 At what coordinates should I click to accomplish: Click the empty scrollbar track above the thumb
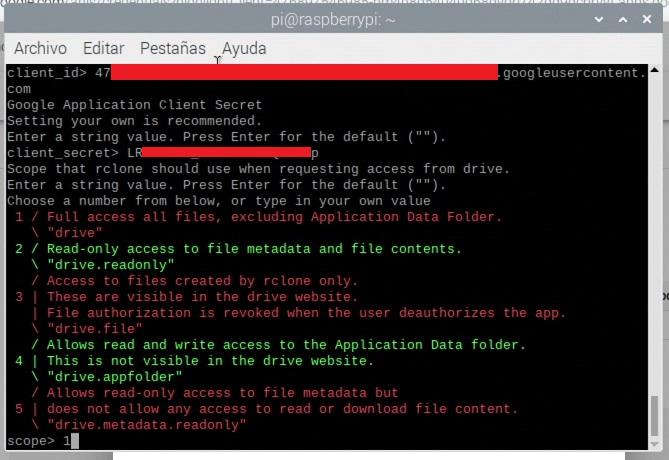(x=654, y=235)
